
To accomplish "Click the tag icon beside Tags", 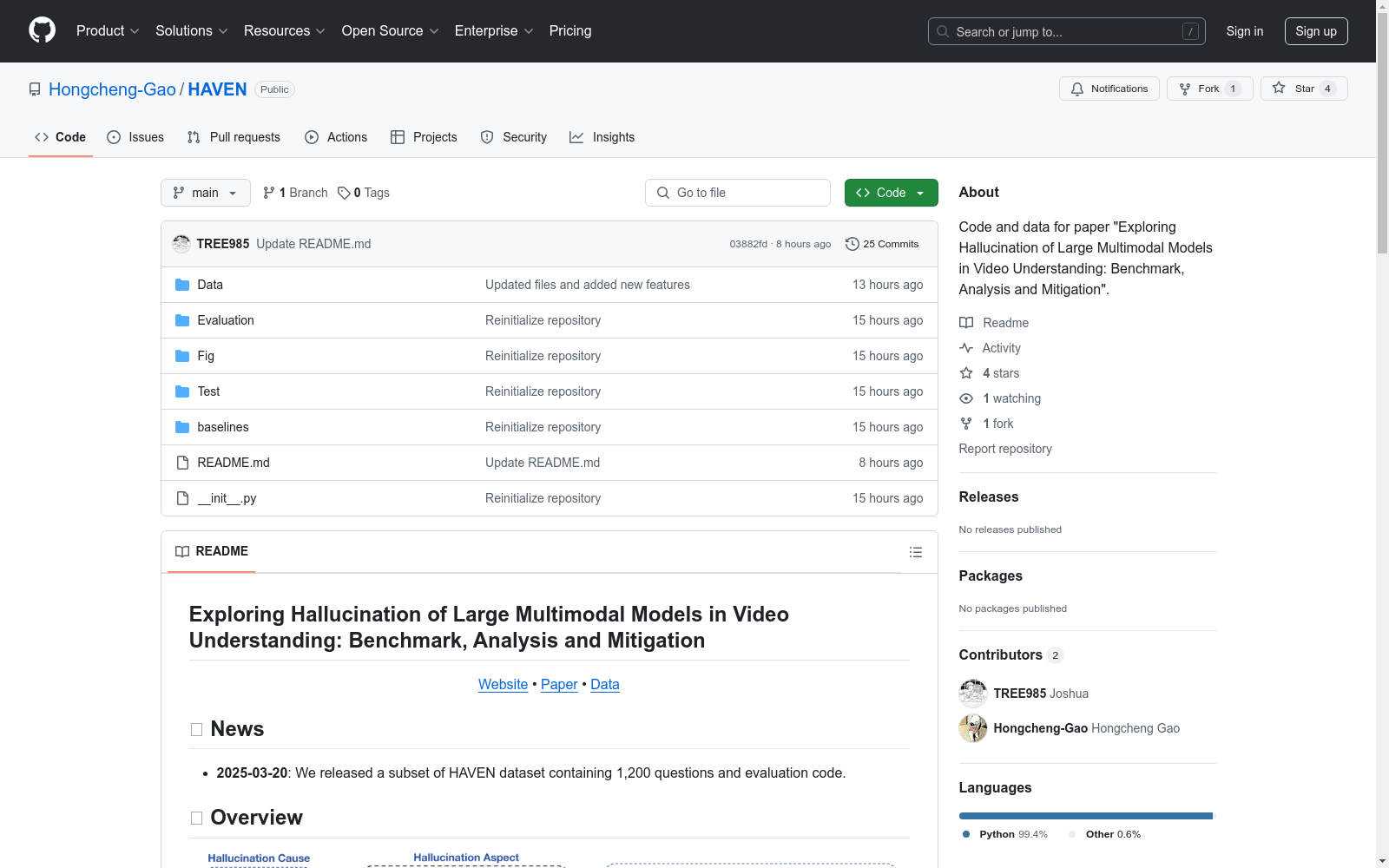I will pos(344,193).
